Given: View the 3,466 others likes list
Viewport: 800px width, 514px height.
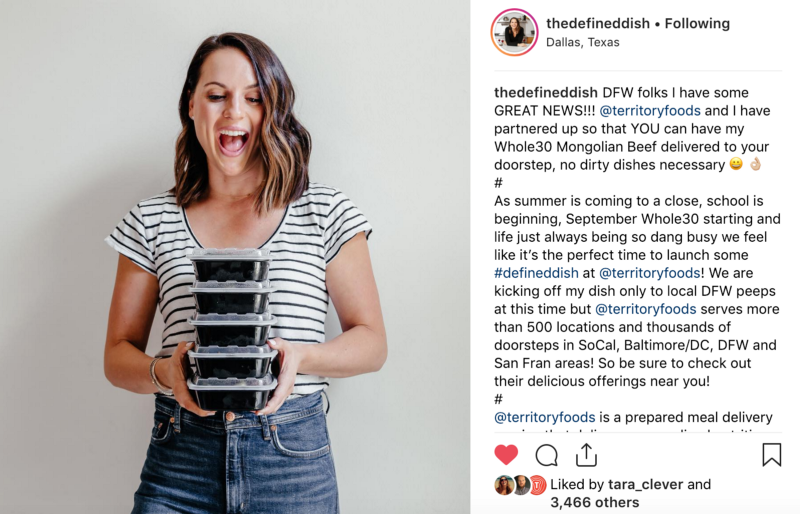Looking at the screenshot, I should (594, 503).
